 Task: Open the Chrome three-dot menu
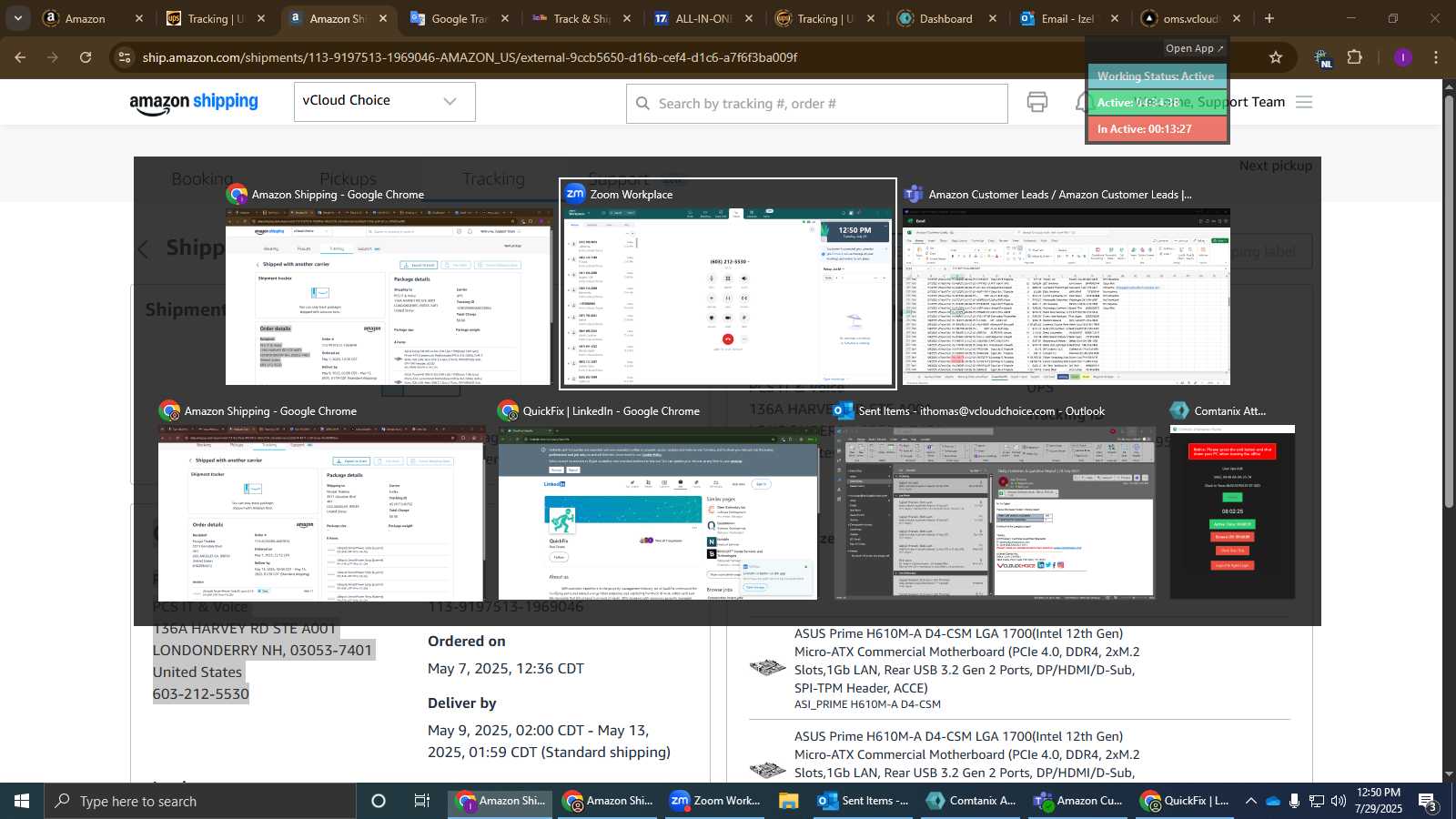(1436, 57)
